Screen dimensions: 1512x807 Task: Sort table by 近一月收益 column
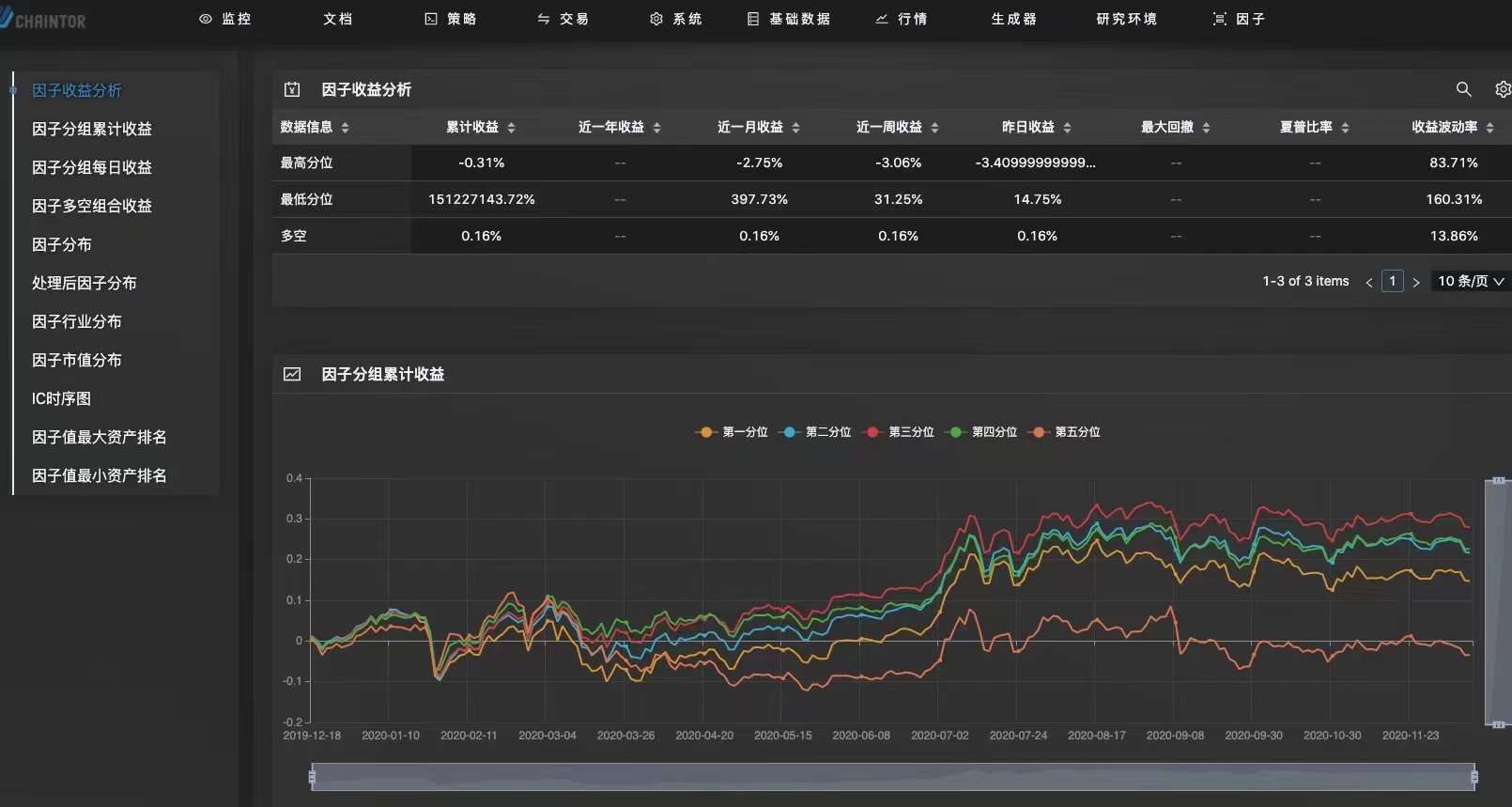pyautogui.click(x=795, y=128)
